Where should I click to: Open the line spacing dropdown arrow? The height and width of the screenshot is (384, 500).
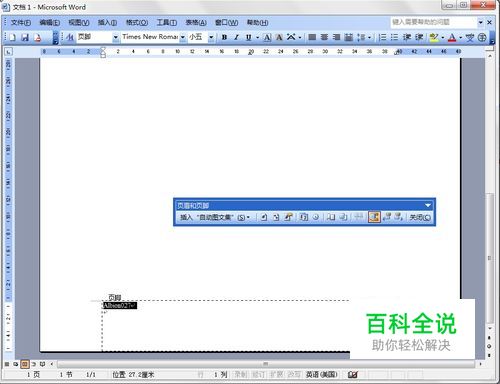(x=369, y=37)
